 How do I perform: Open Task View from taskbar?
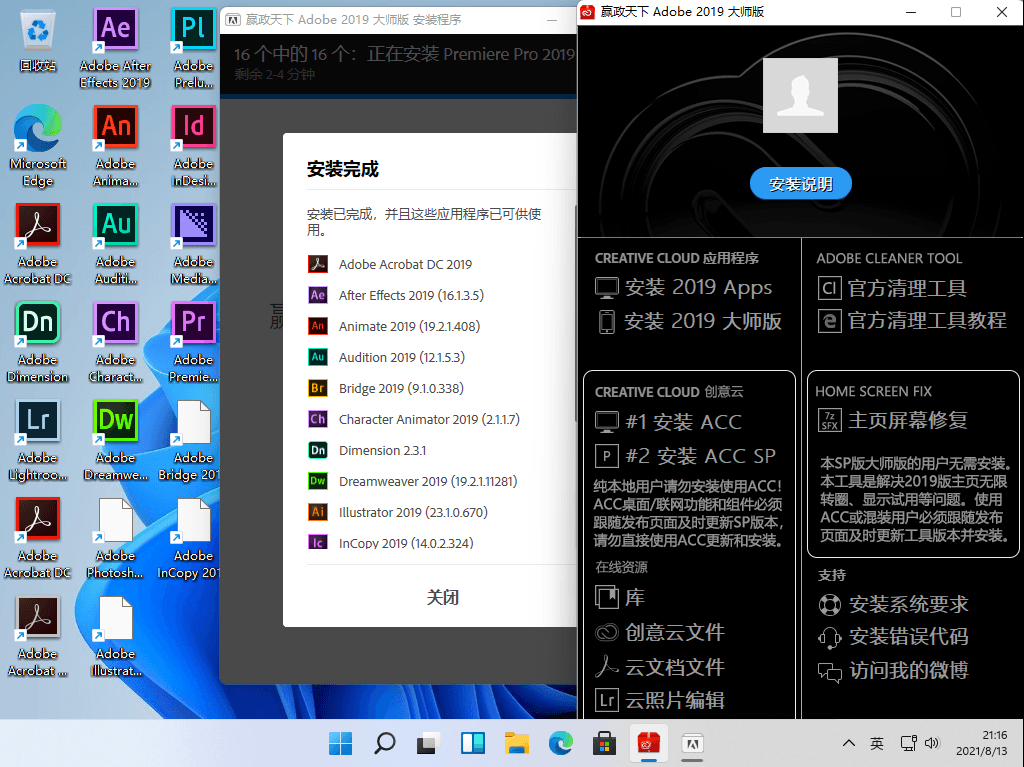(x=428, y=743)
